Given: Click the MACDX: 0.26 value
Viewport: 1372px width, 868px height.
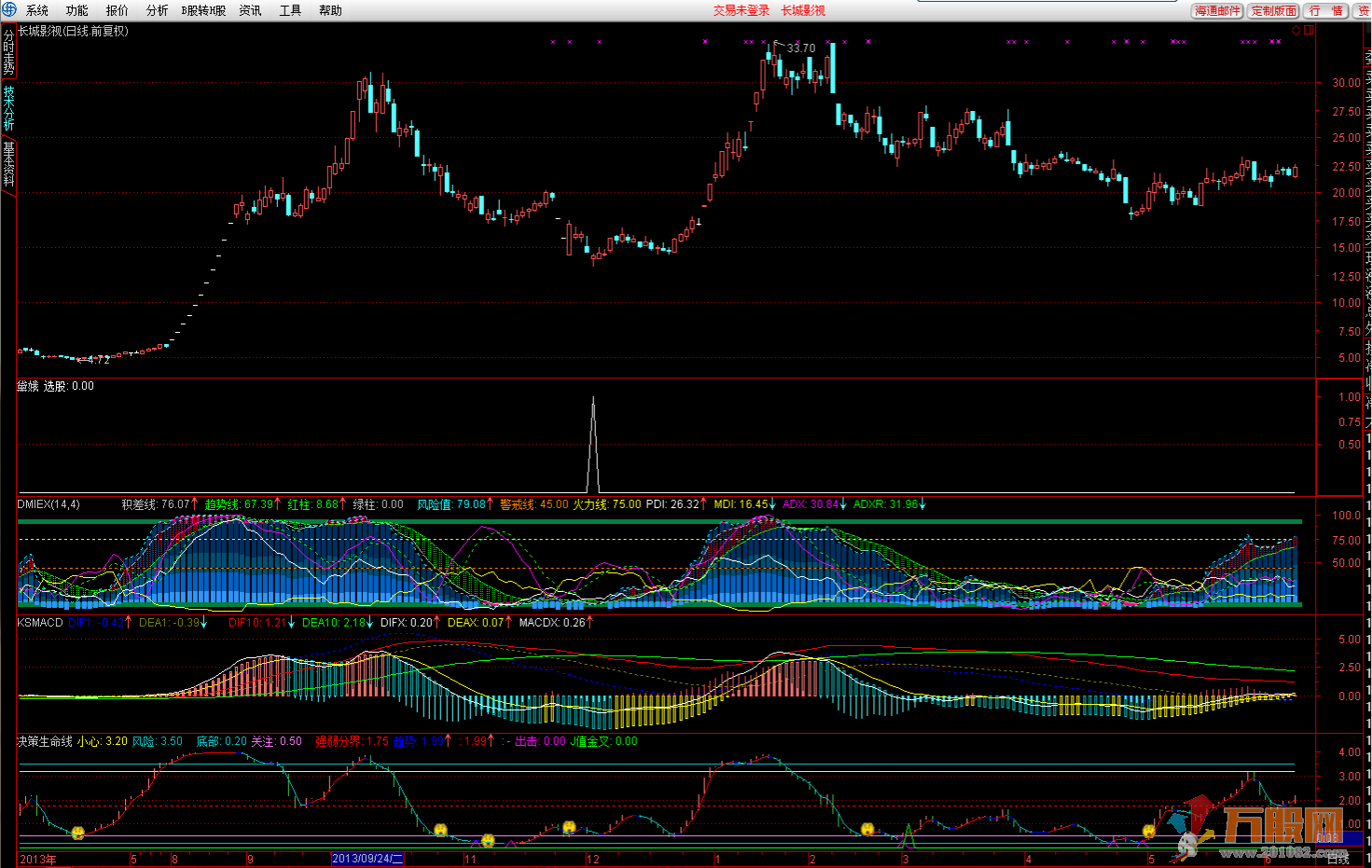Looking at the screenshot, I should [552, 622].
